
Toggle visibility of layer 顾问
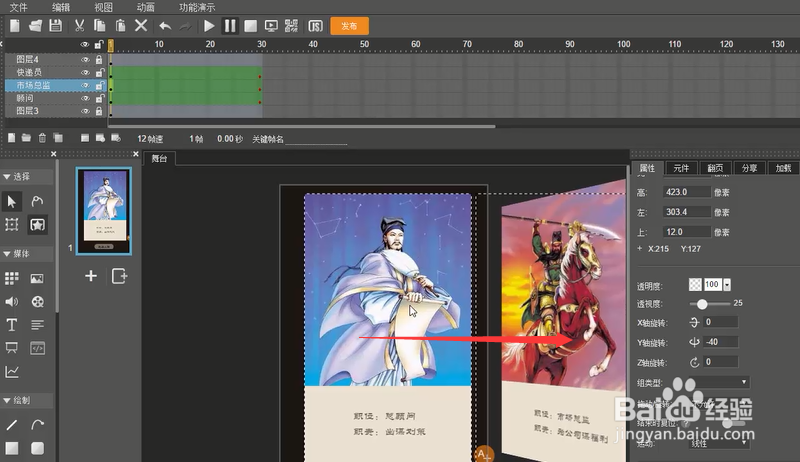85,98
